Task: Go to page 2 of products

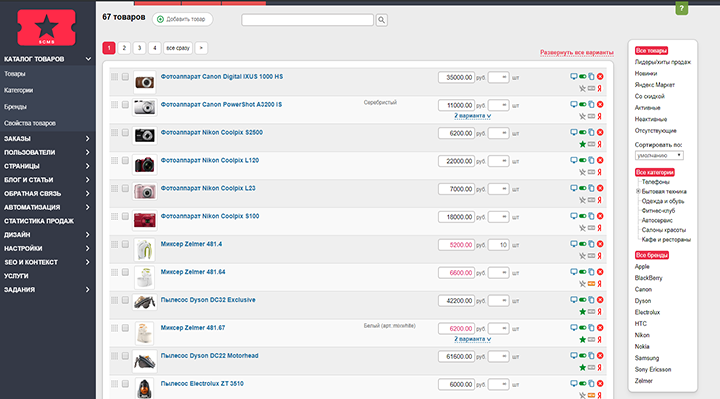Action: 124,48
